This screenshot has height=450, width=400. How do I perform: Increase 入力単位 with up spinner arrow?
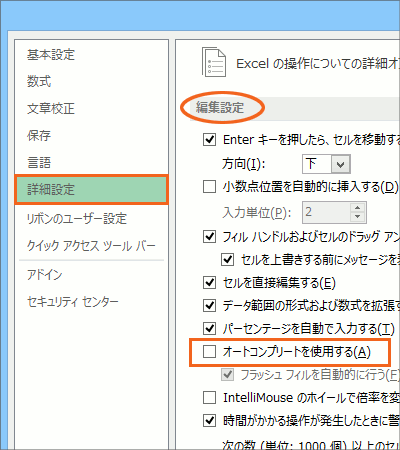(x=358, y=207)
